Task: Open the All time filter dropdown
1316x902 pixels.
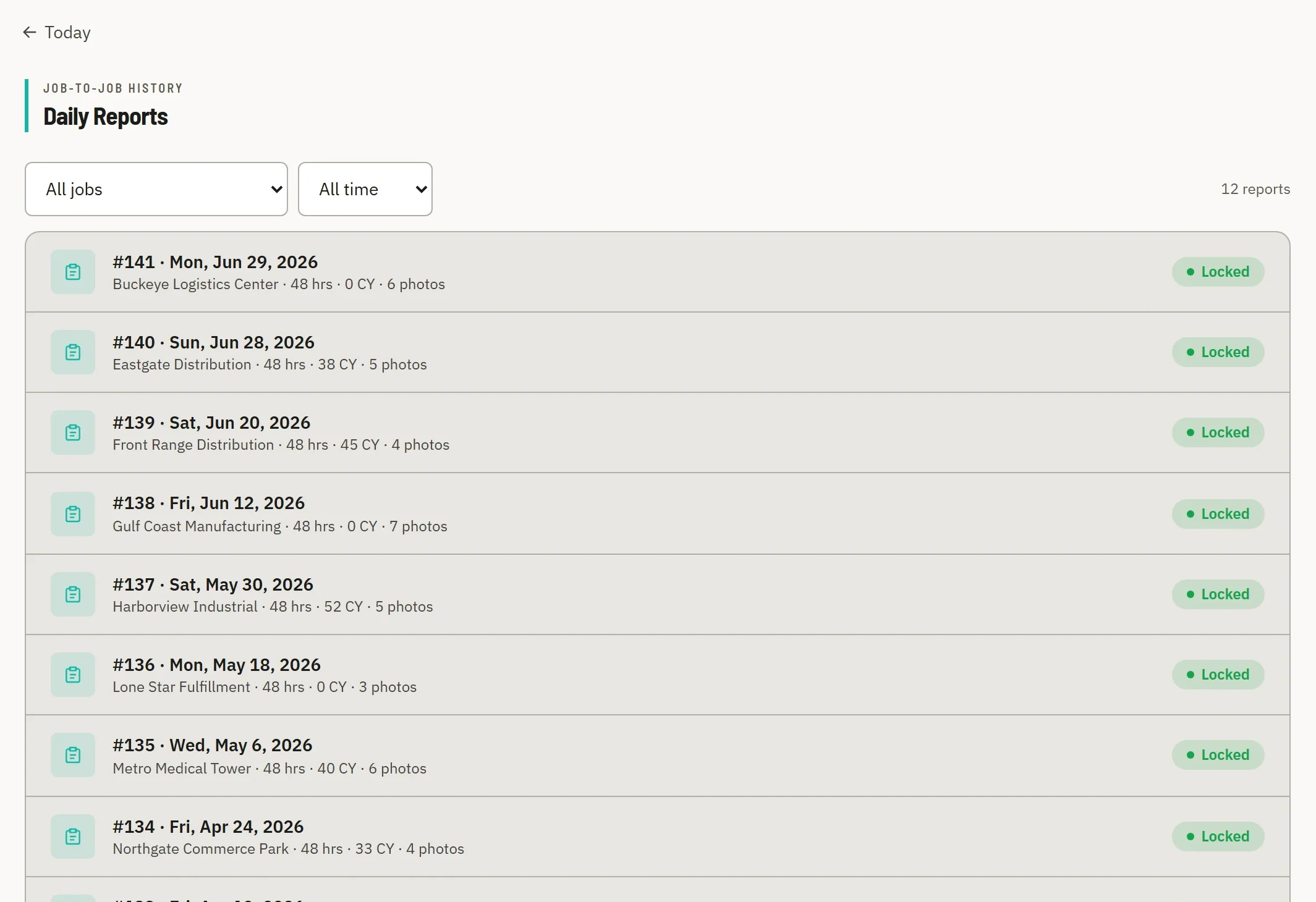Action: click(x=365, y=189)
